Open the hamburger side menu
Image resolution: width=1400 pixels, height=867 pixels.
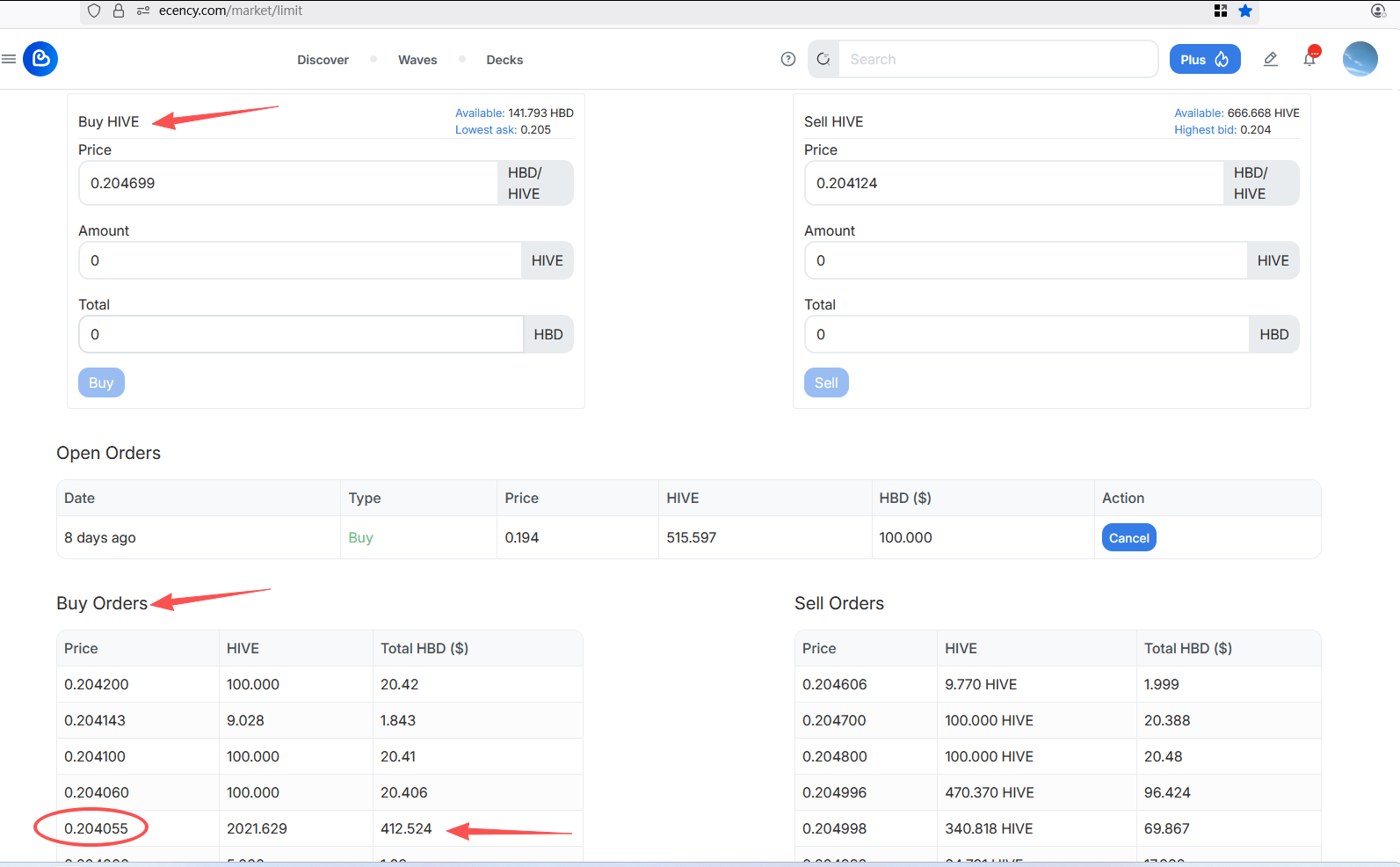[9, 59]
